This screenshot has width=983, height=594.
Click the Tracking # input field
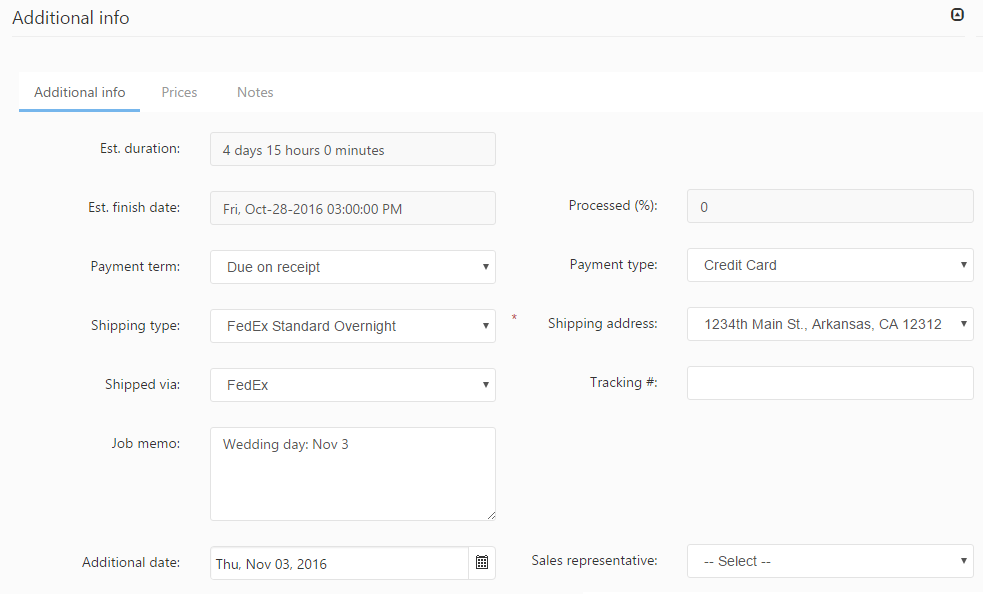pyautogui.click(x=829, y=383)
